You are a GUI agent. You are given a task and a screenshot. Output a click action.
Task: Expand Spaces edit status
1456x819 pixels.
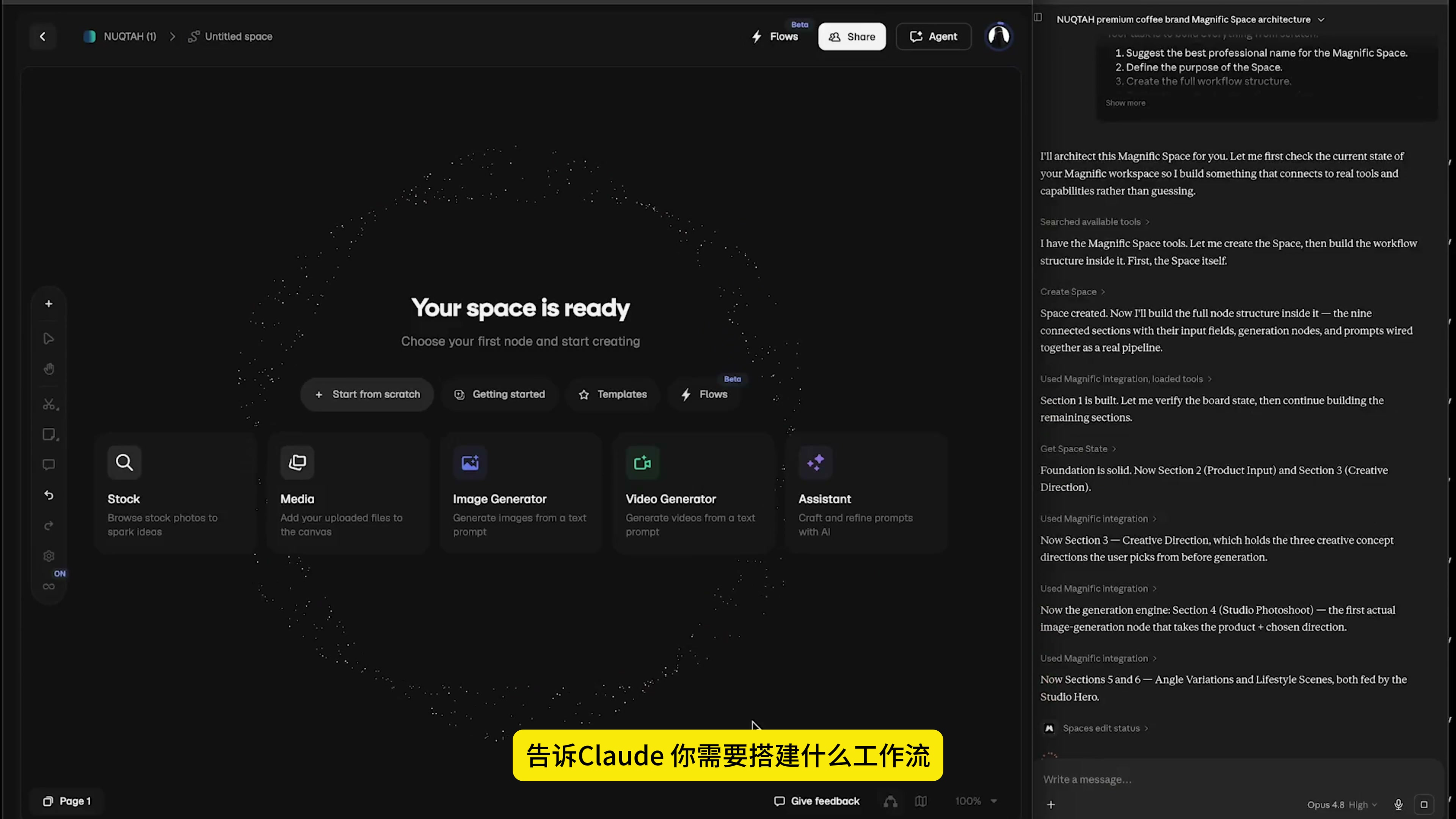[1105, 728]
